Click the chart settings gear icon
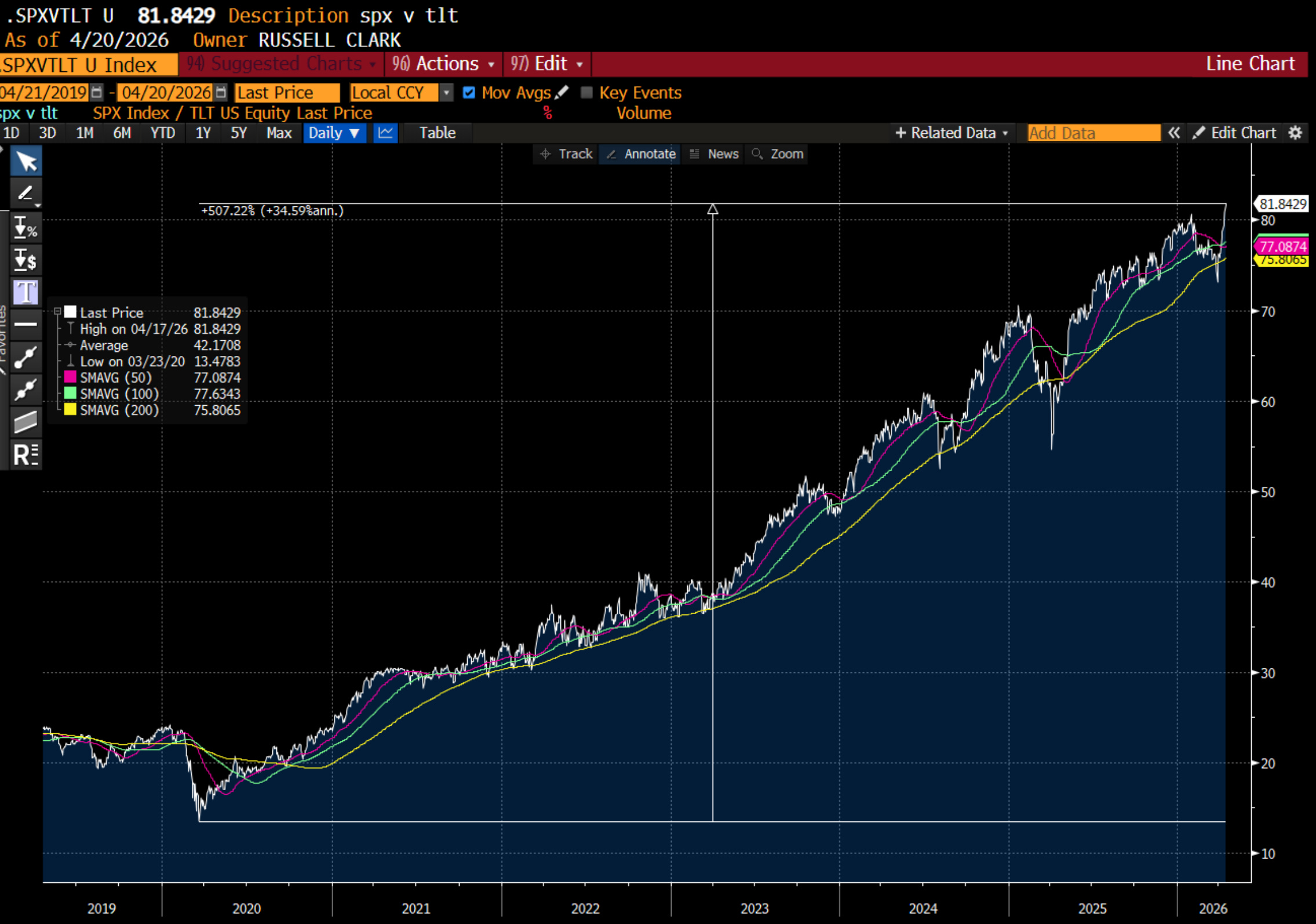1316x924 pixels. [x=1295, y=133]
